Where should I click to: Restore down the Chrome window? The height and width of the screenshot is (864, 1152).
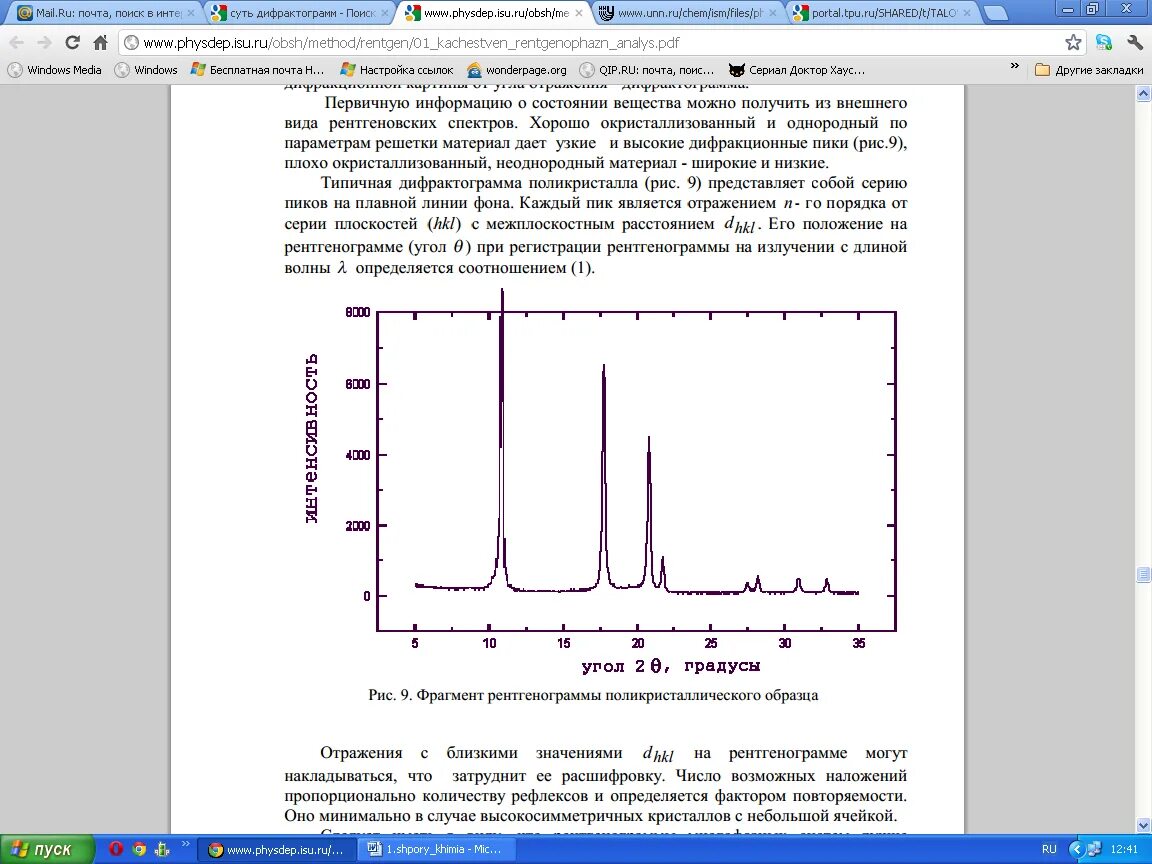tap(1092, 9)
